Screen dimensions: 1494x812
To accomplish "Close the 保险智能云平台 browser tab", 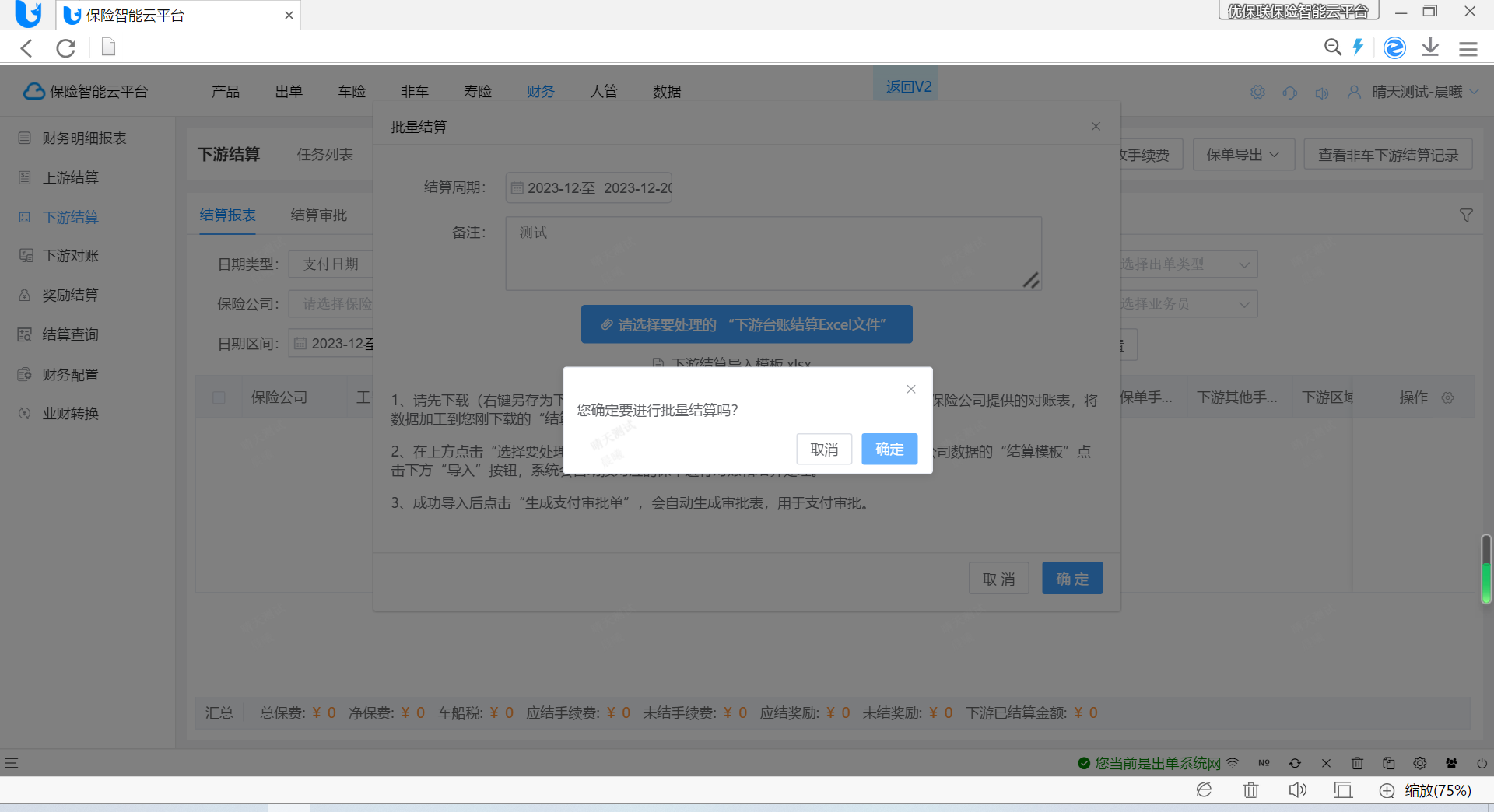I will click(x=289, y=16).
